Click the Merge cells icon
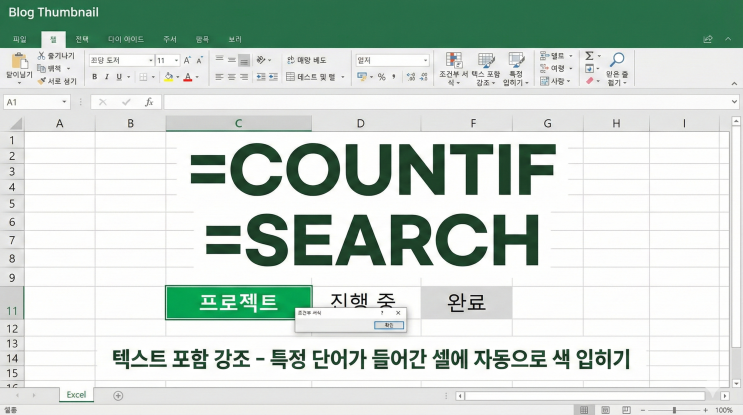The image size is (743, 415). 290,77
